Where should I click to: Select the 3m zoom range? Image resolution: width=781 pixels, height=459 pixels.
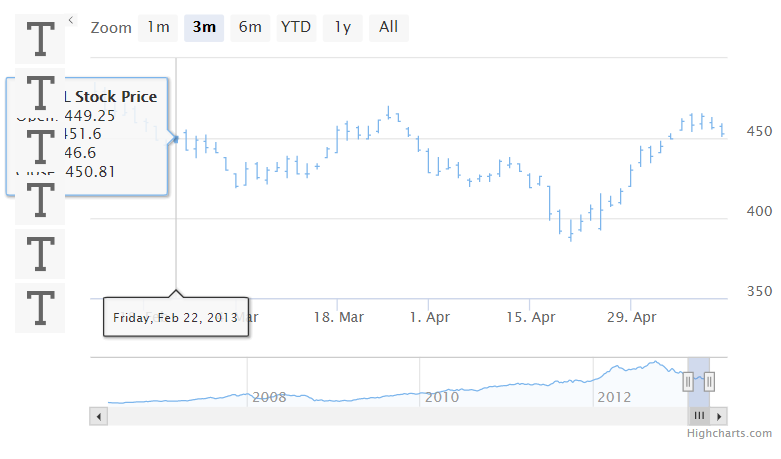[204, 27]
